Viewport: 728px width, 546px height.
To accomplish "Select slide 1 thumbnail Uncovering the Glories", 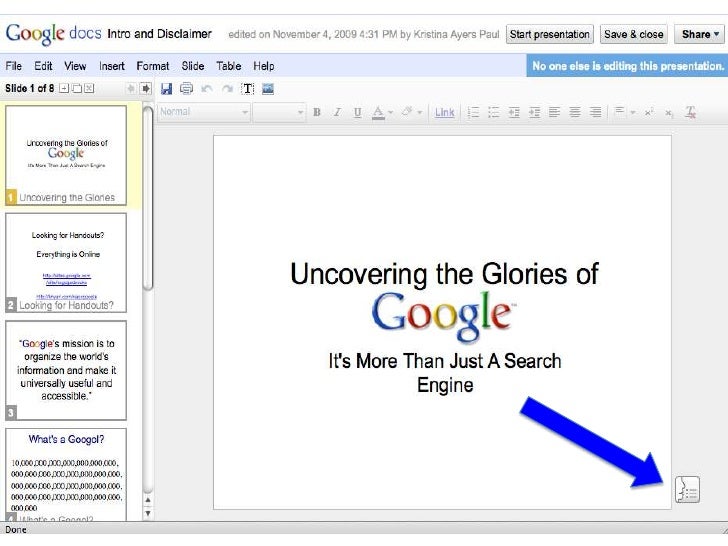I will [x=66, y=155].
